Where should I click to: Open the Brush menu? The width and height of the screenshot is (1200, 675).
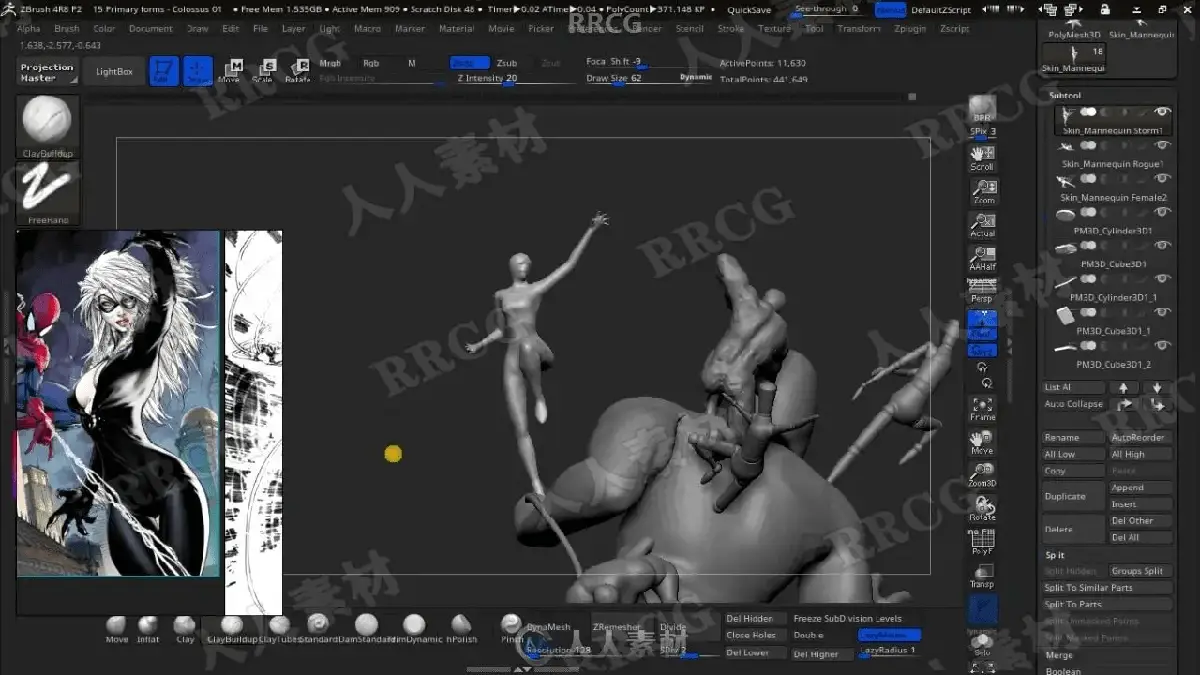click(x=67, y=29)
